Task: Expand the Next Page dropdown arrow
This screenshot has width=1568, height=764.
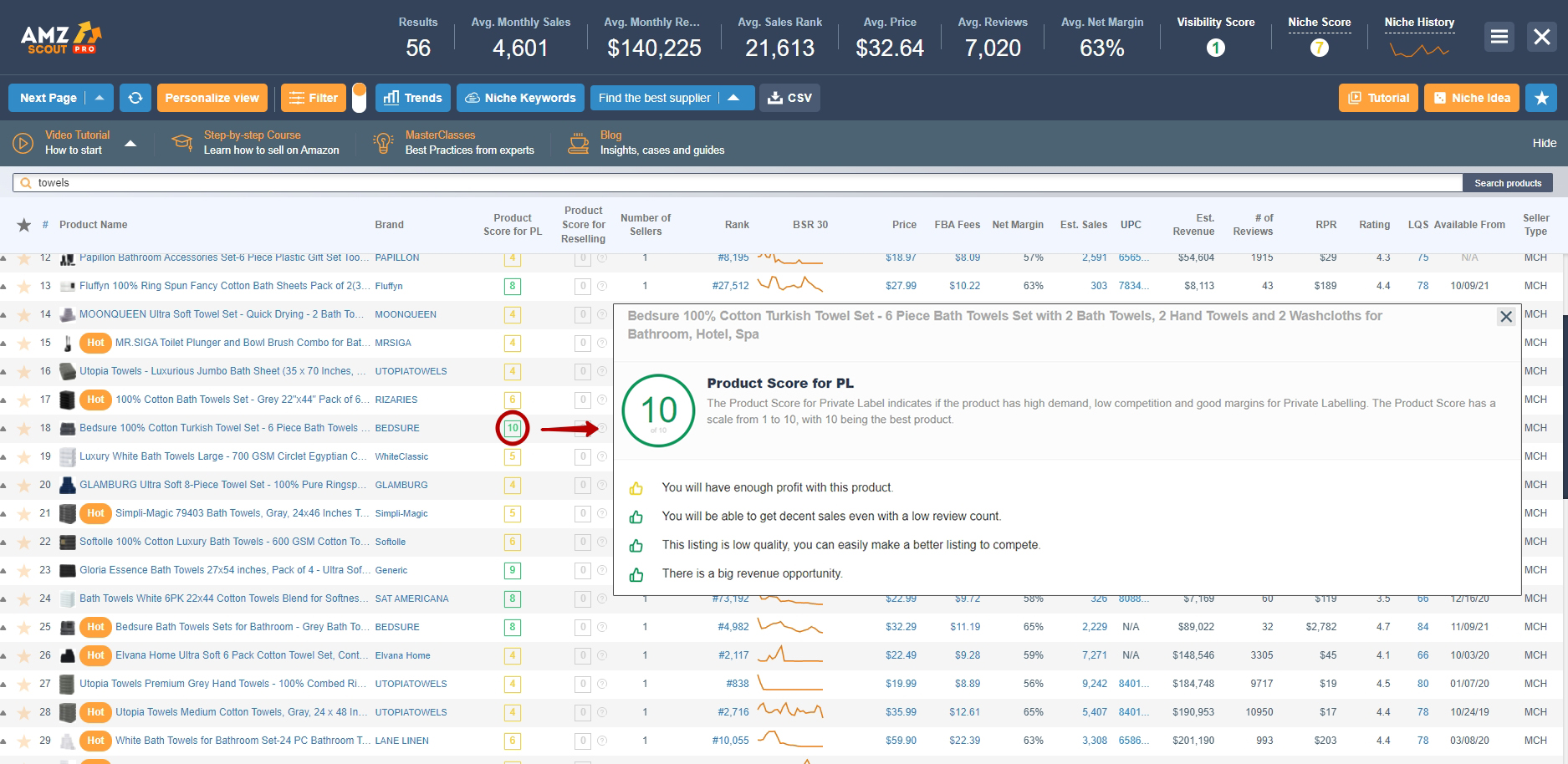Action: (98, 98)
